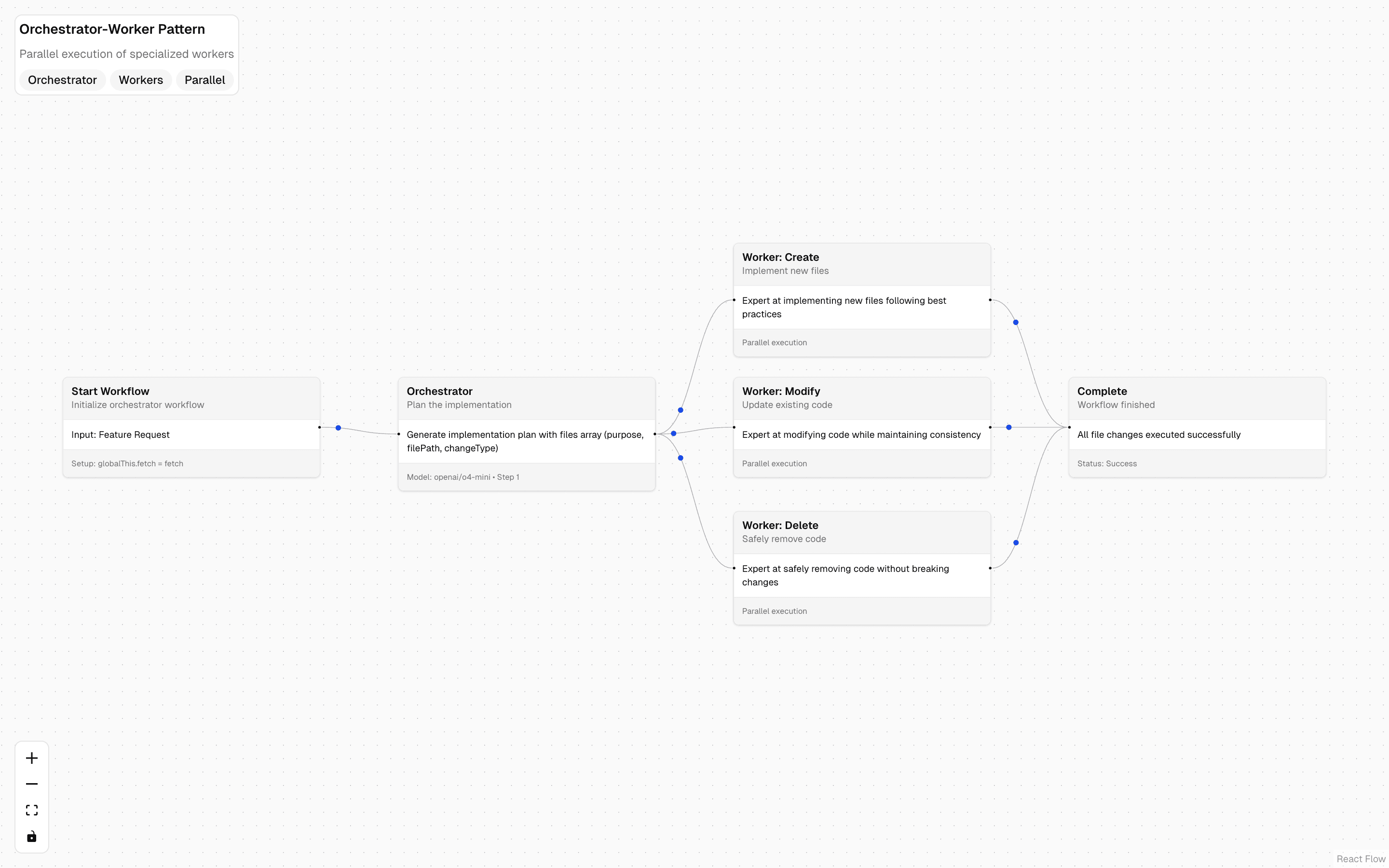The image size is (1389, 868).
Task: Click the zoom out control
Action: [x=31, y=783]
